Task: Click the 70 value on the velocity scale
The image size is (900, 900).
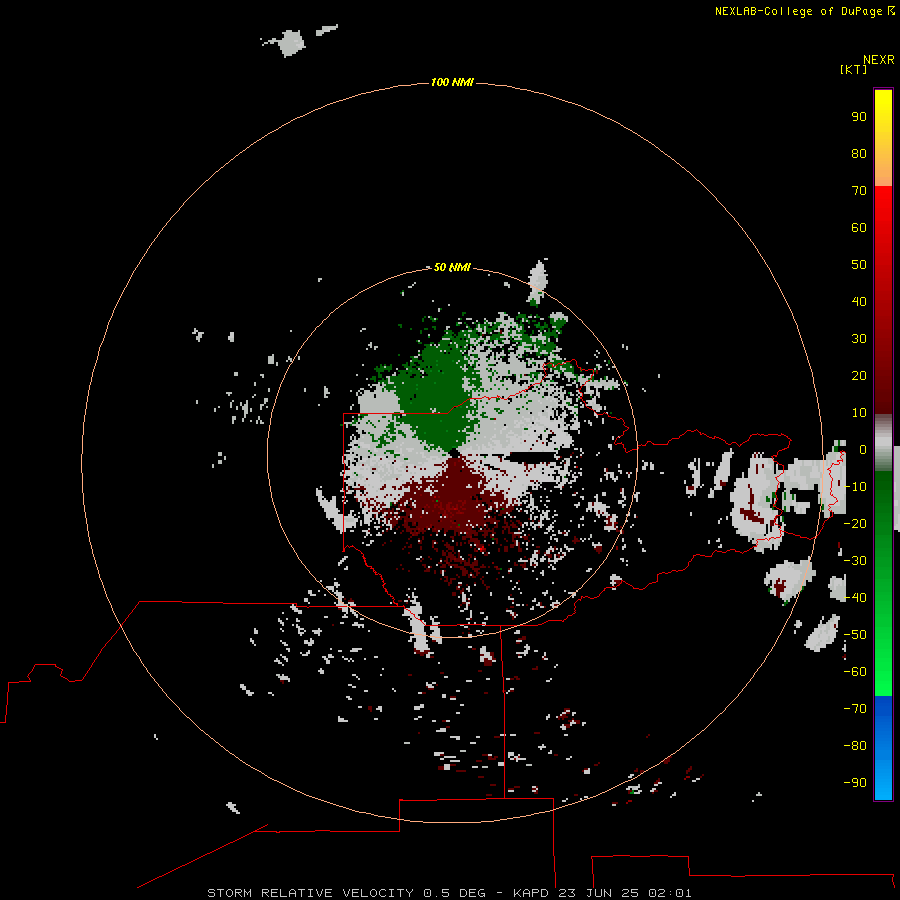Action: pos(859,191)
